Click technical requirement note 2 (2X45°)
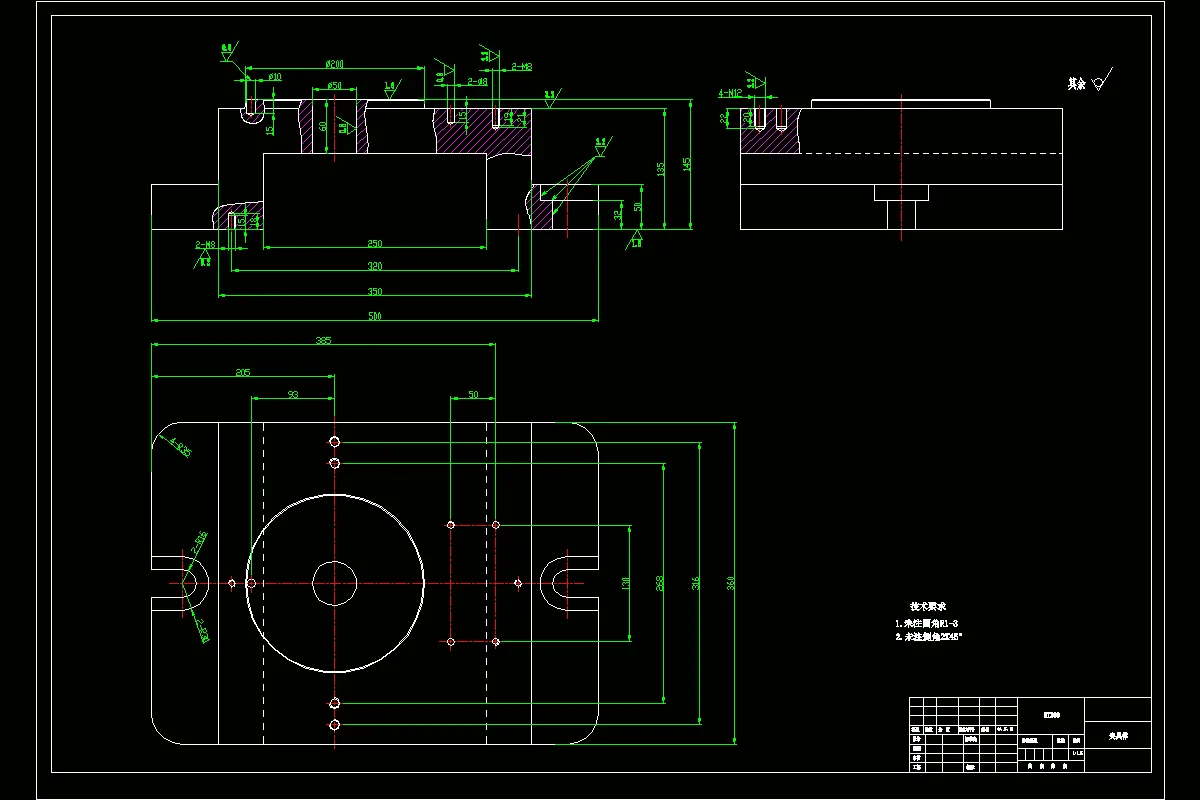This screenshot has height=800, width=1200. [930, 636]
